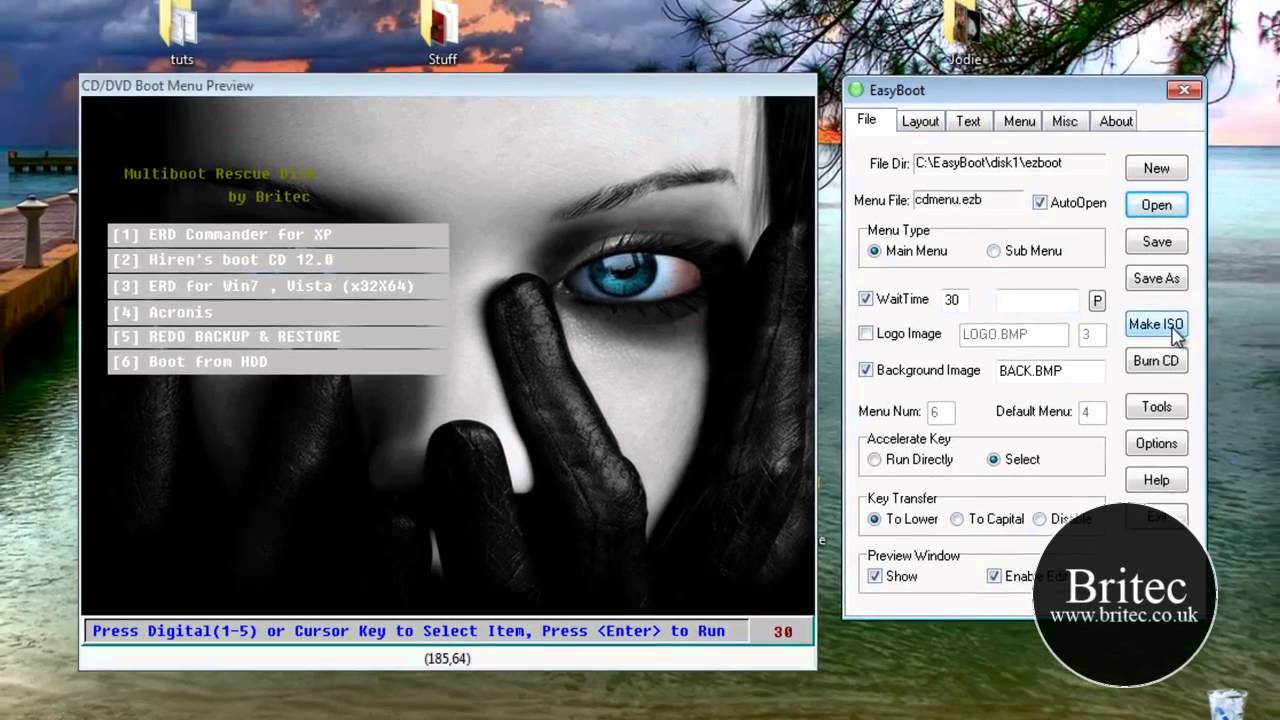Click the New button

pos(1156,168)
